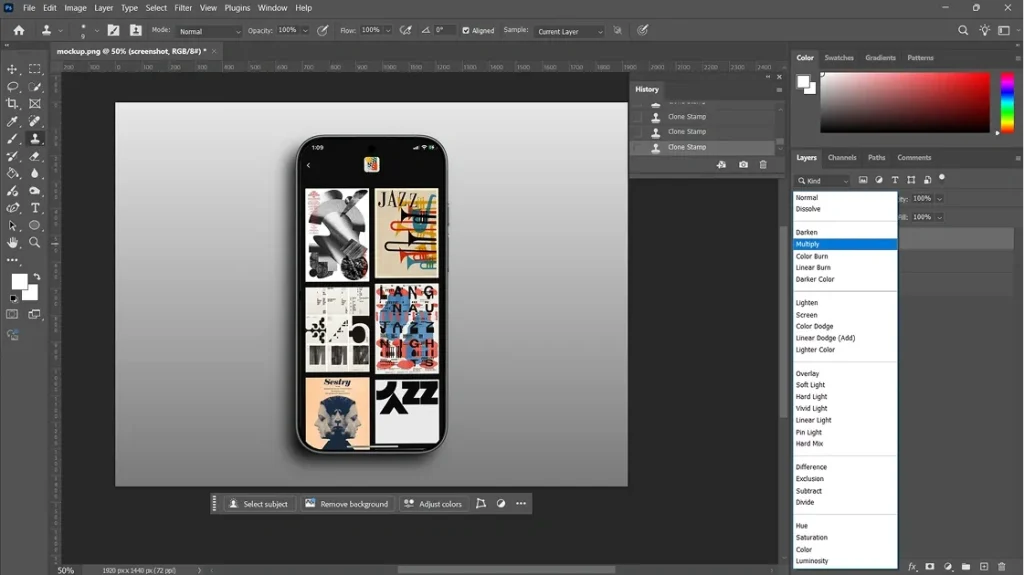This screenshot has width=1024, height=575.
Task: Click the foreground color swatch in toolbox
Action: pyautogui.click(x=20, y=282)
